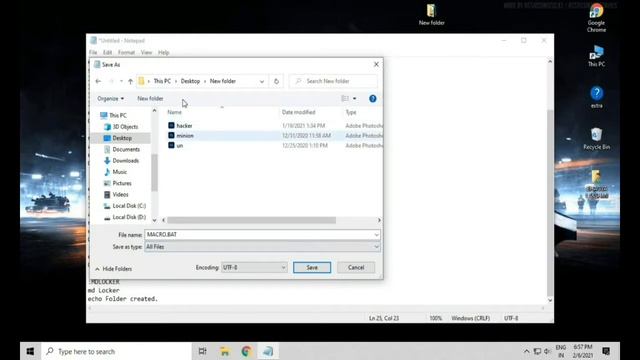Screen dimensions: 640x360
Task: Close the Save As dialog
Action: (x=376, y=64)
